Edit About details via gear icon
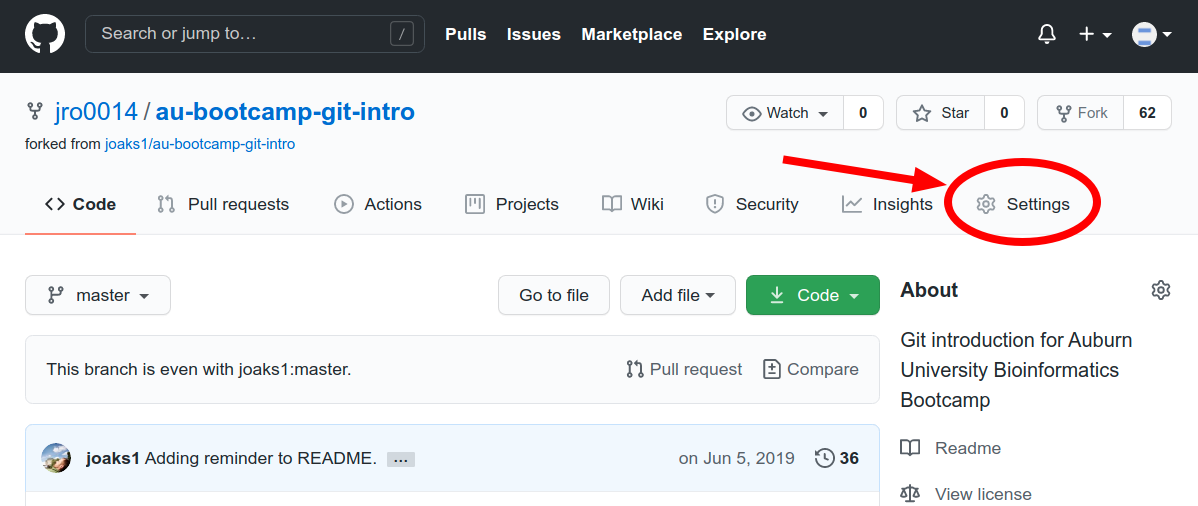This screenshot has height=506, width=1198. [x=1161, y=290]
